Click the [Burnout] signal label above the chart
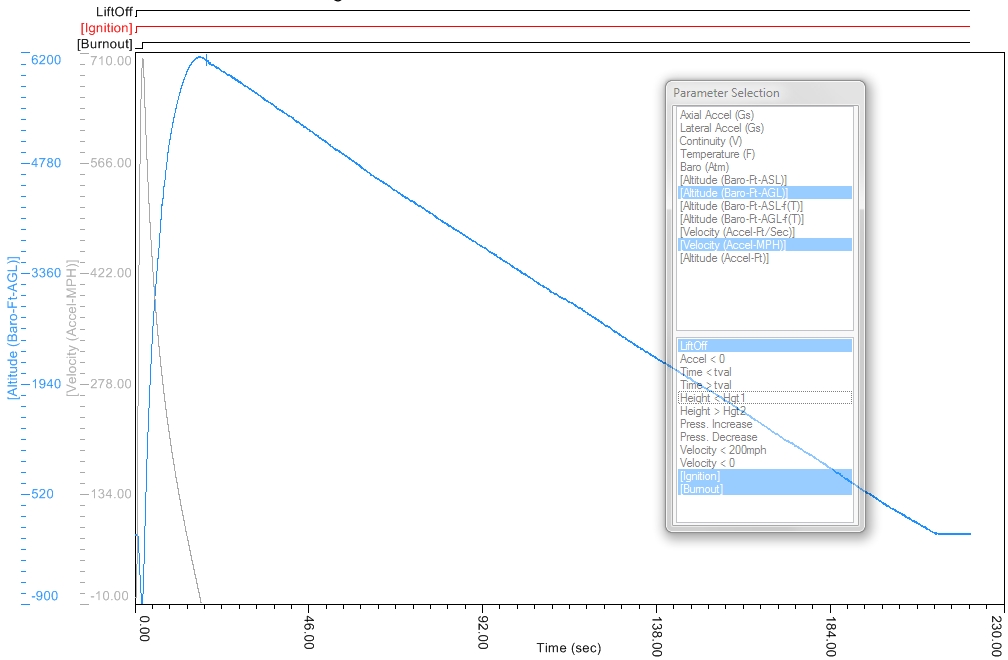 pos(105,44)
